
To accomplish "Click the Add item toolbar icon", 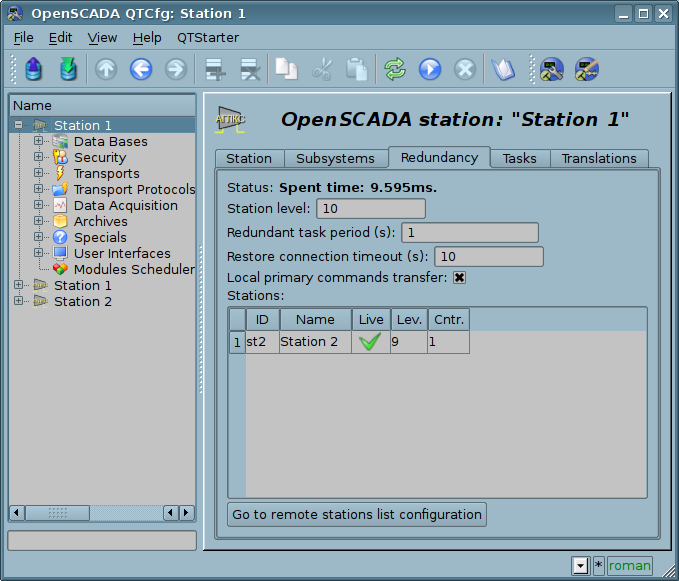I will [215, 69].
